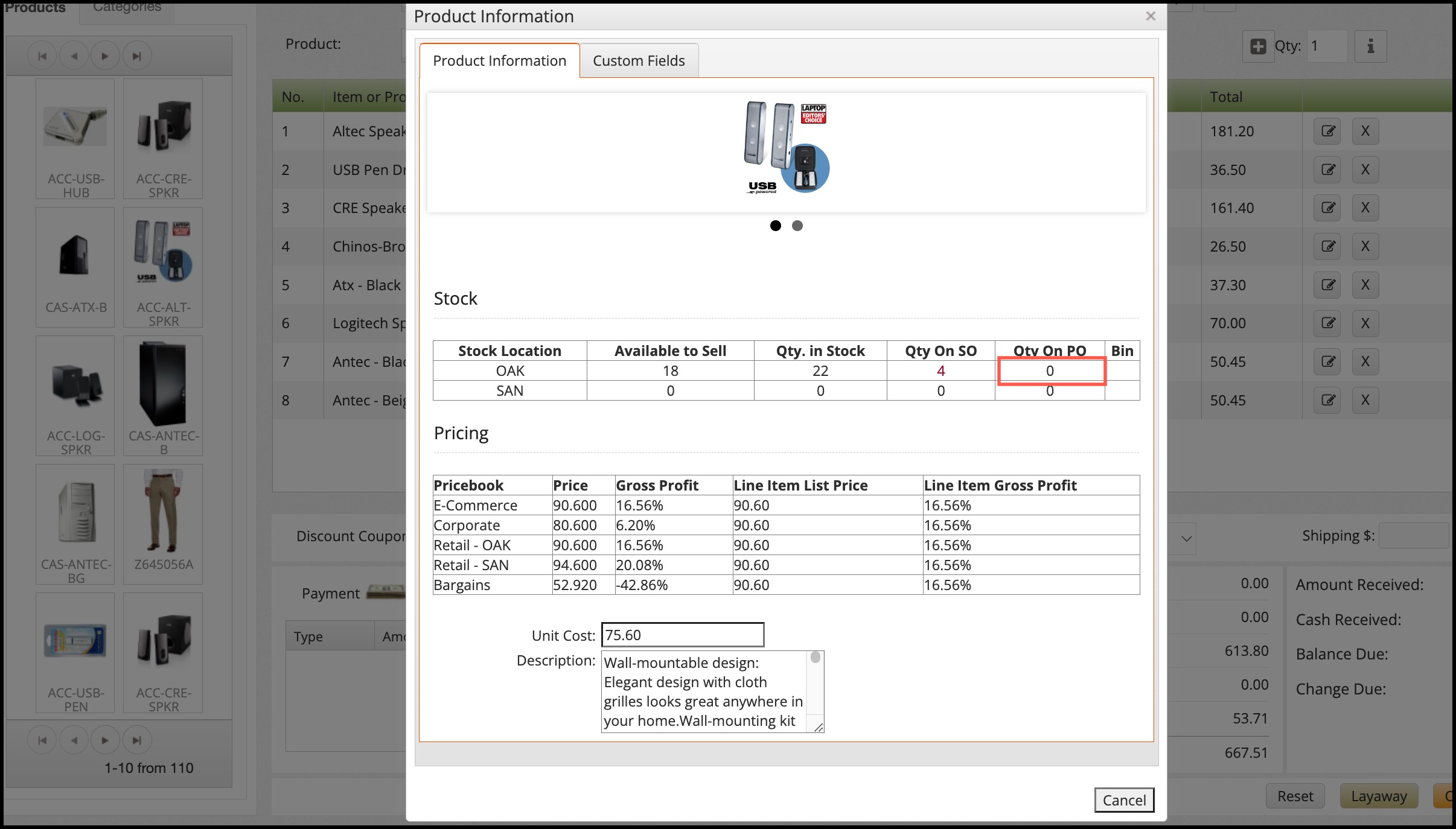
Task: Select the first carousel image dot
Action: (x=776, y=226)
